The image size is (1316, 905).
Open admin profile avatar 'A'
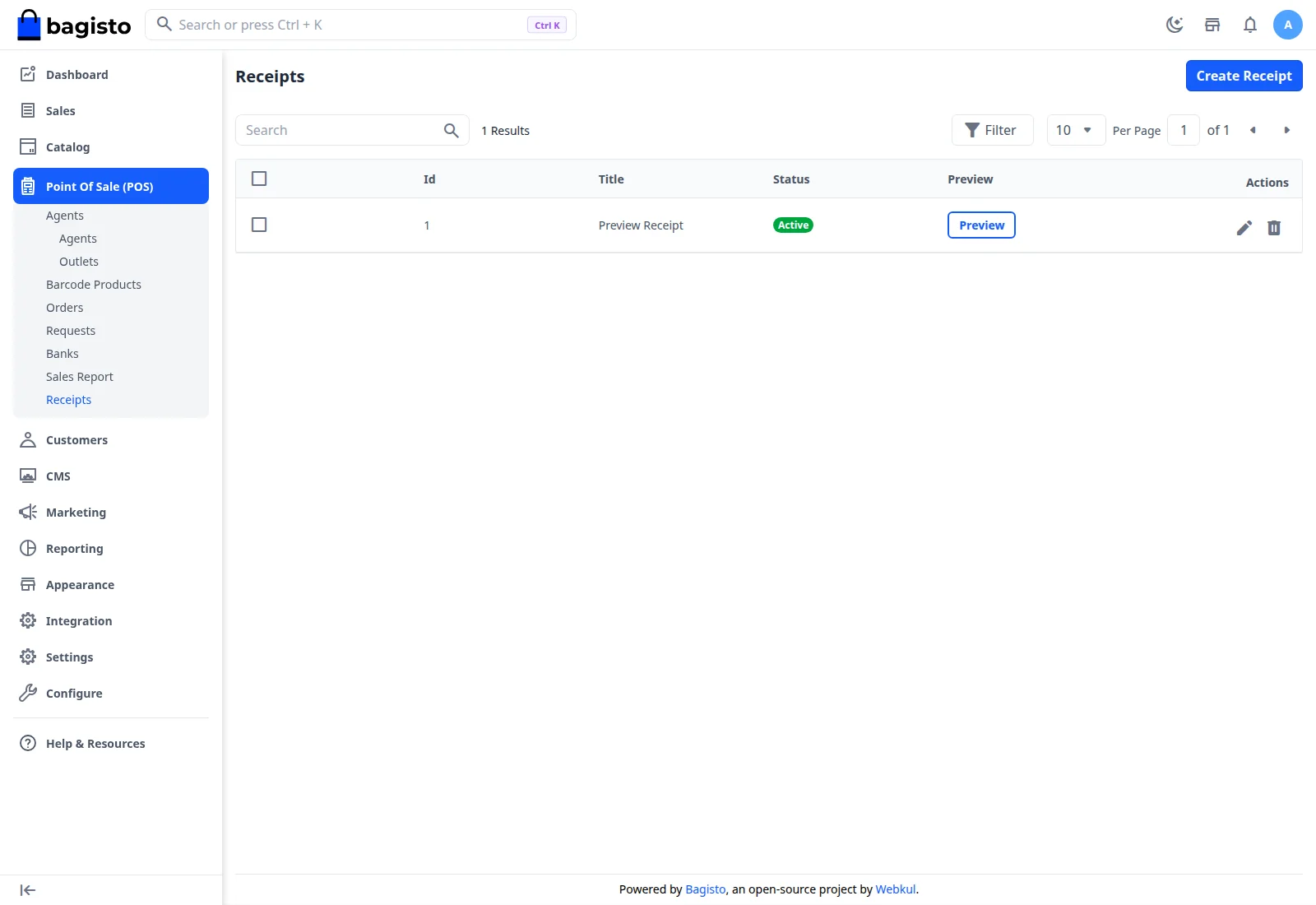[1288, 25]
